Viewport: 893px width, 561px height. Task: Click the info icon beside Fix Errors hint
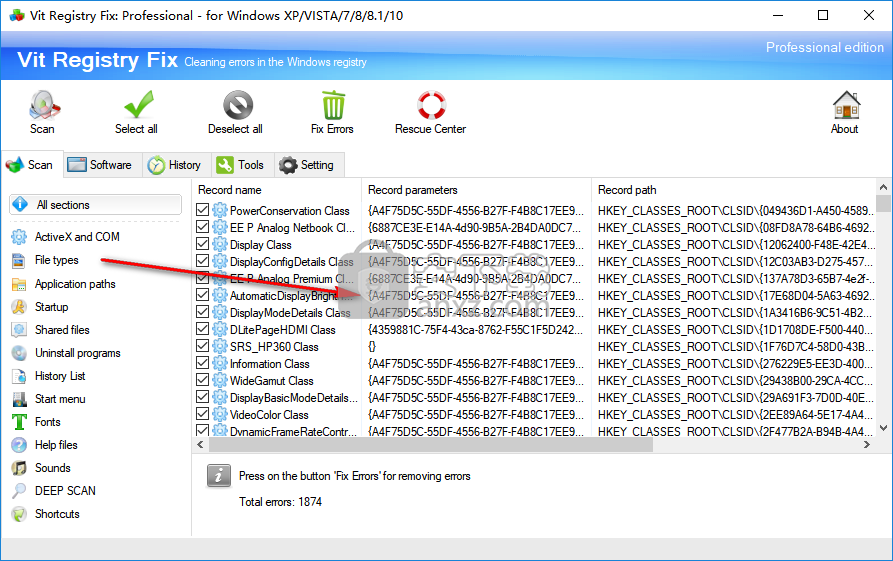pyautogui.click(x=219, y=476)
